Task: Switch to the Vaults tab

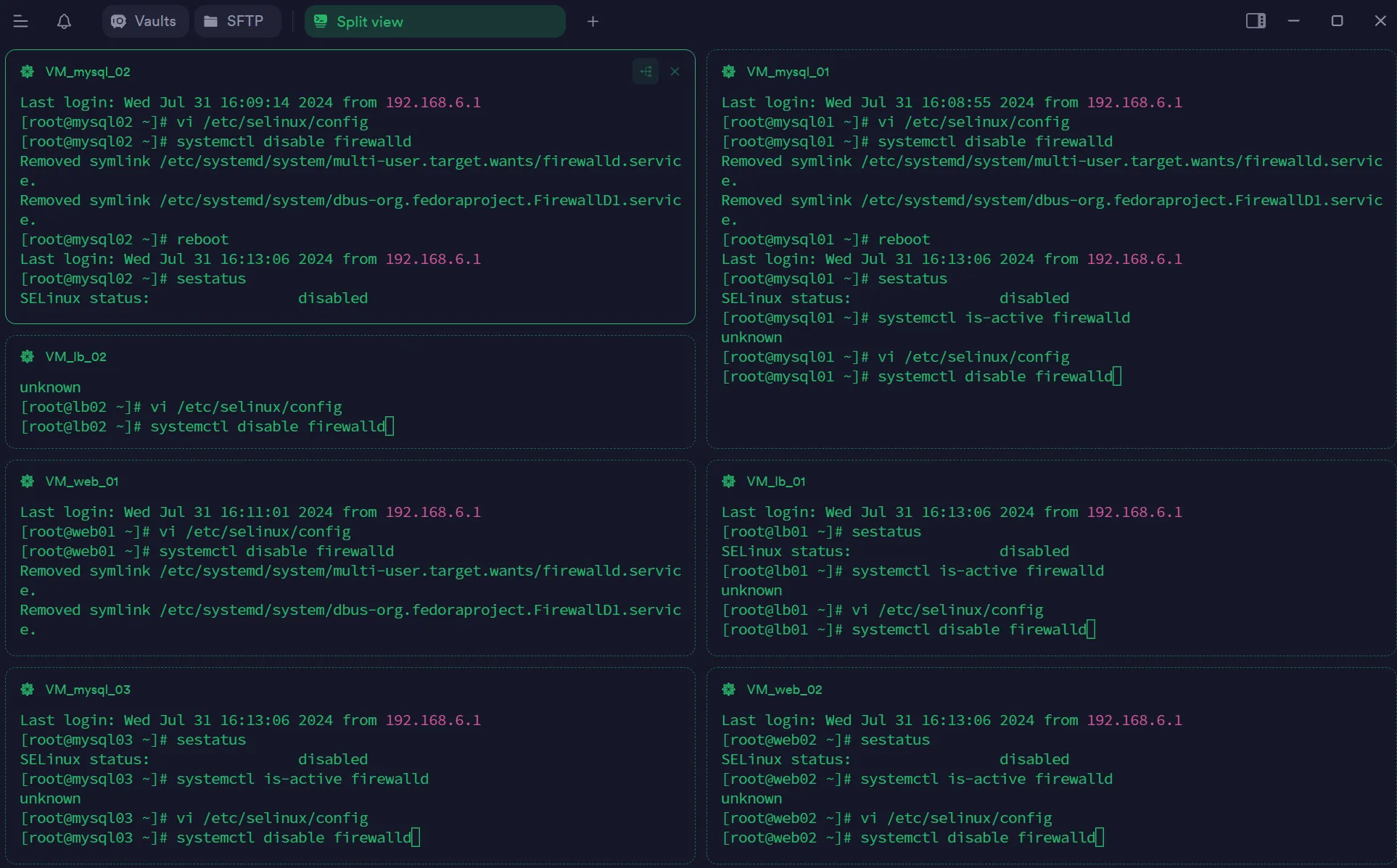Action: click(144, 22)
